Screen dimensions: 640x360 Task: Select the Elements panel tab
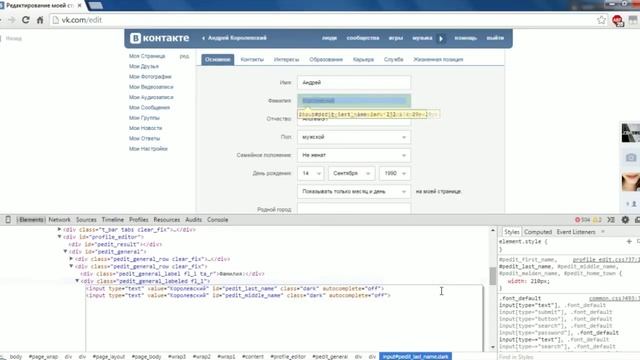pos(31,220)
